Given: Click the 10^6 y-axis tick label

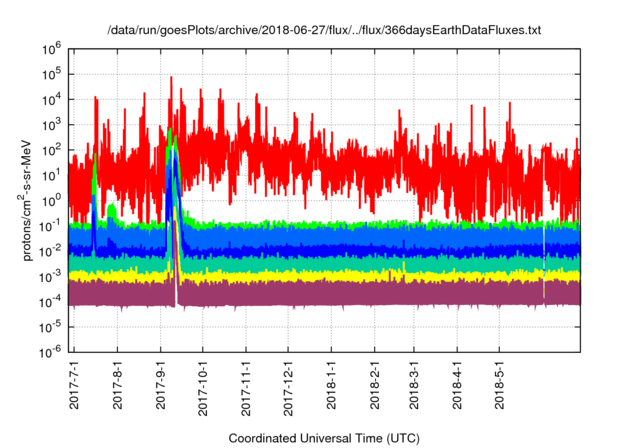Looking at the screenshot, I should (51, 49).
